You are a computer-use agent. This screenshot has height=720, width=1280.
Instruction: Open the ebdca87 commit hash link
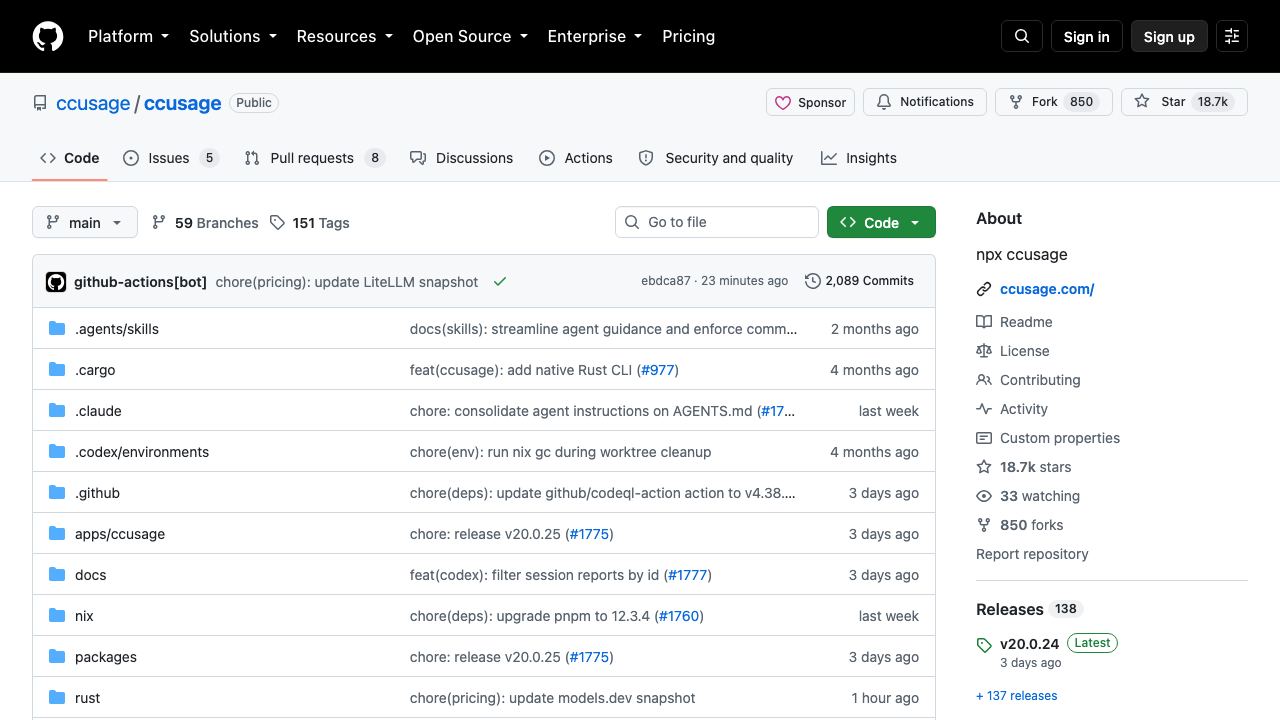(666, 281)
